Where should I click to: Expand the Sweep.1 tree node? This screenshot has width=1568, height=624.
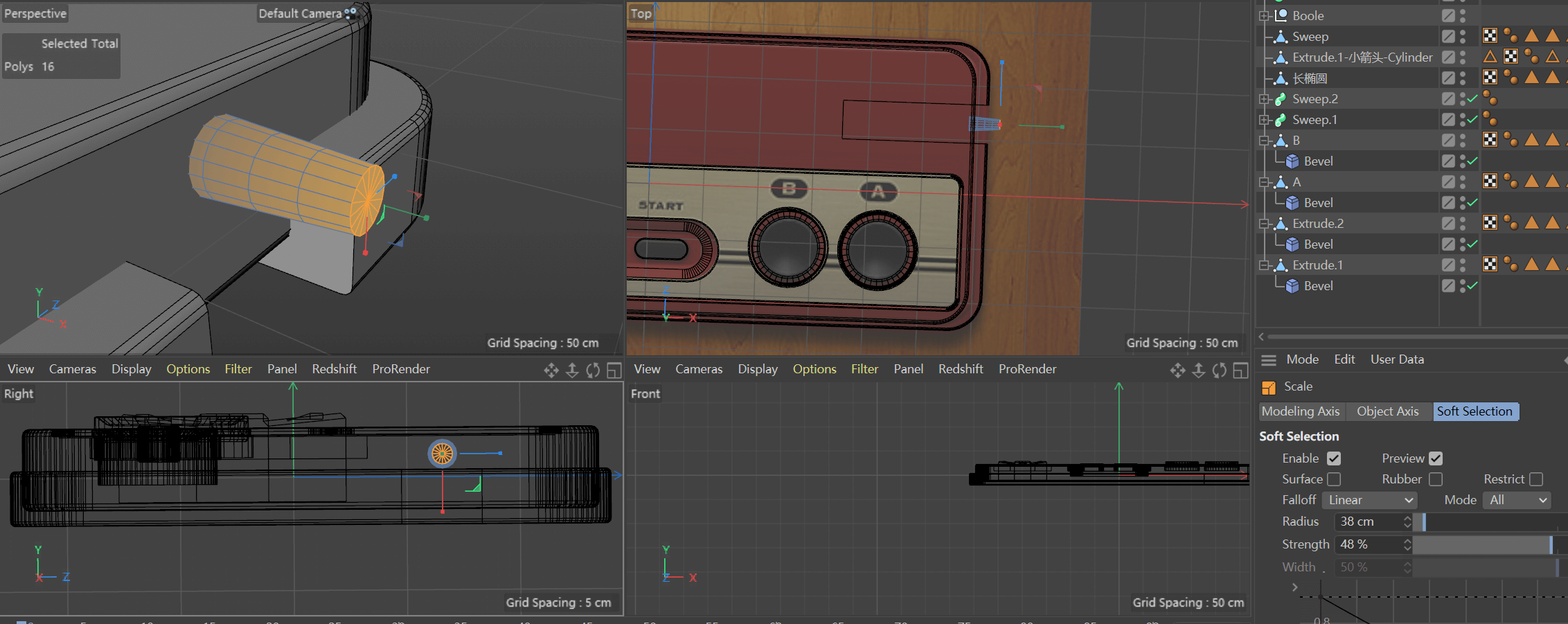click(1264, 120)
